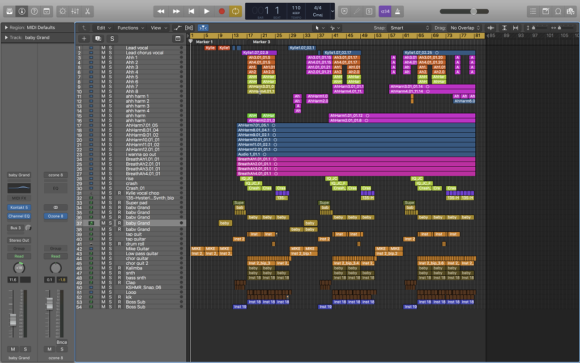Click the duplicate track icon

pos(98,38)
